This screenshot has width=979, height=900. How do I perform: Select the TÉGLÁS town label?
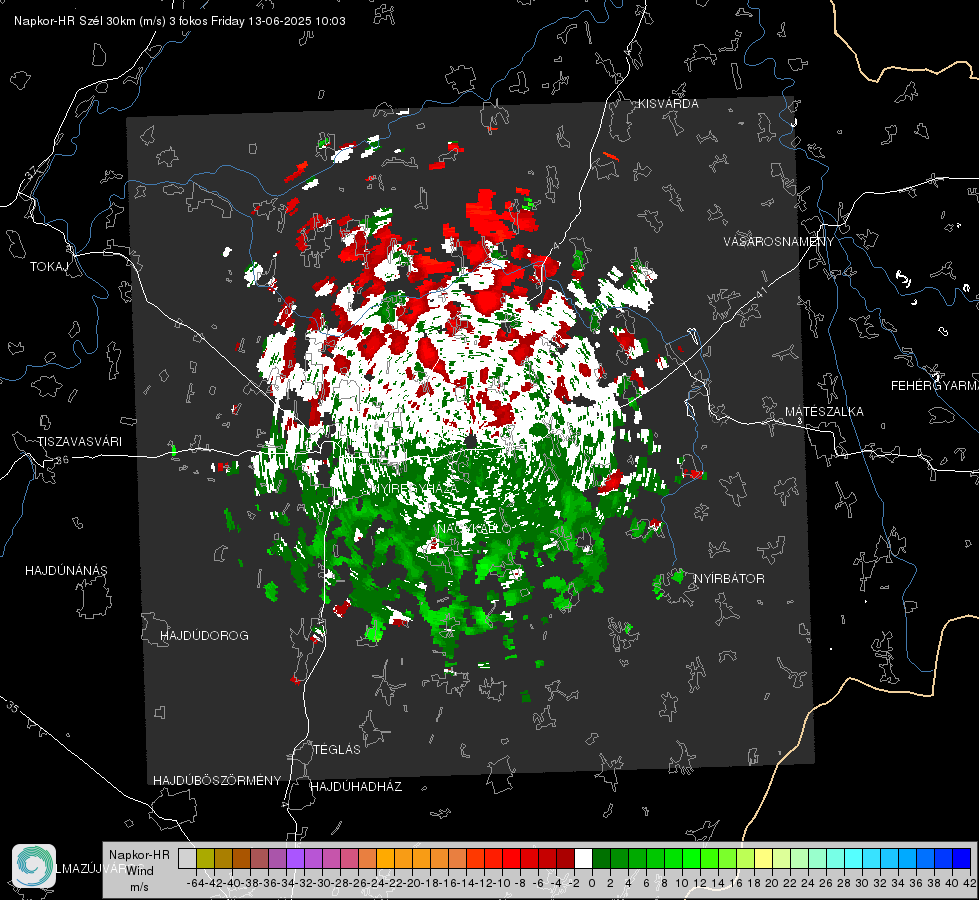(337, 750)
